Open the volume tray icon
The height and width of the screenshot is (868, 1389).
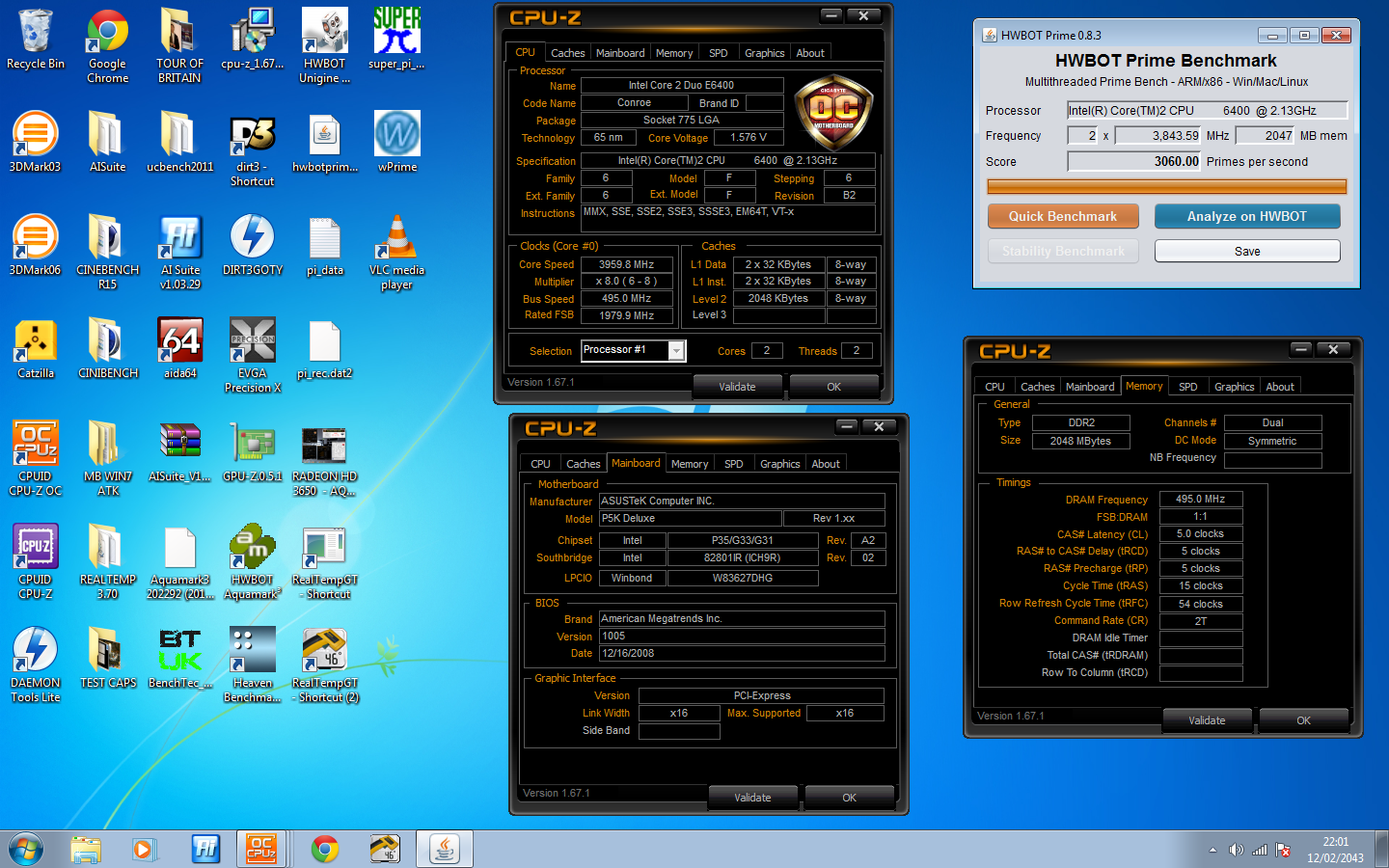(1236, 850)
